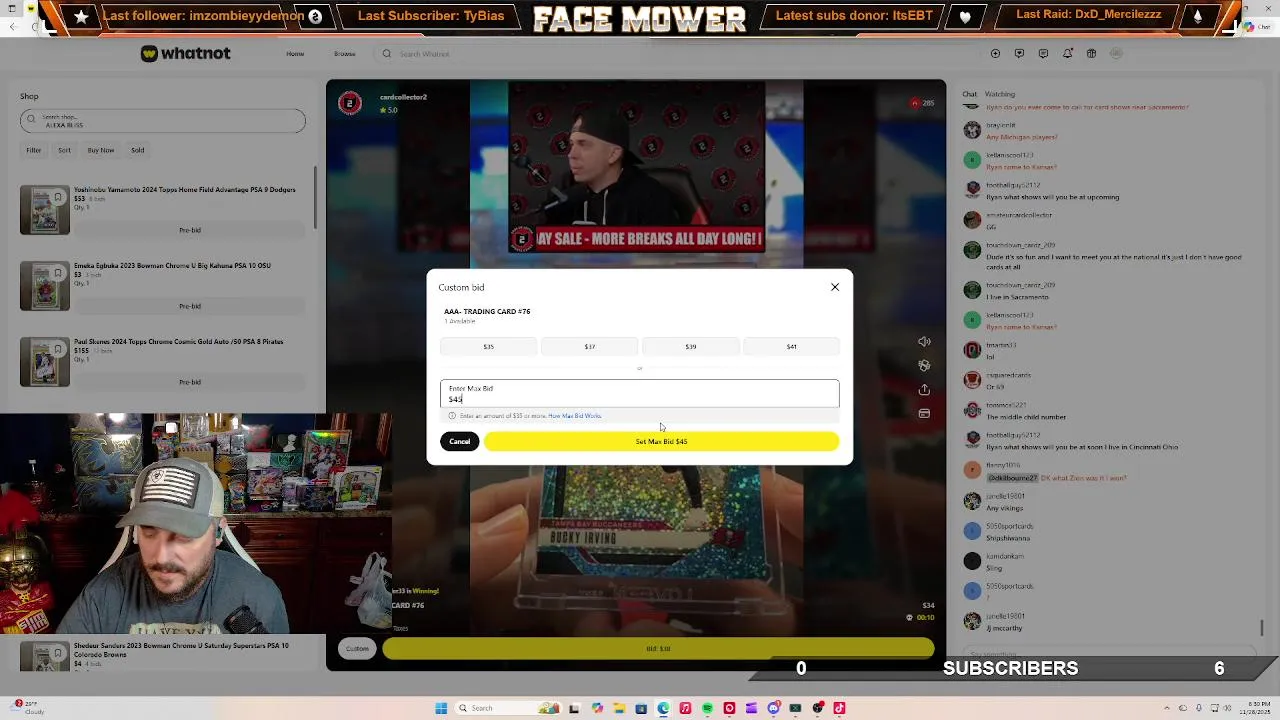Select the Sold shop filter
The height and width of the screenshot is (720, 1280).
click(x=138, y=150)
